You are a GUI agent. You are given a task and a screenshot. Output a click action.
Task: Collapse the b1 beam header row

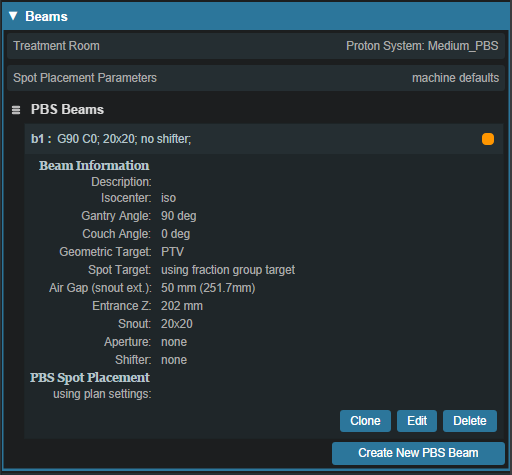tap(264, 139)
